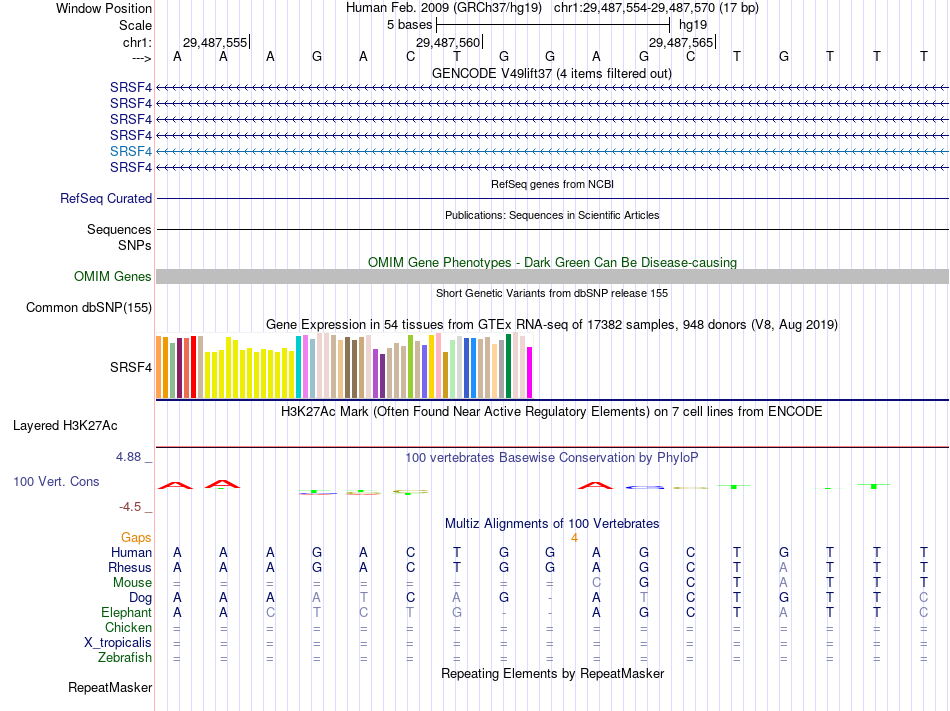Click the SNPs track label

(135, 245)
